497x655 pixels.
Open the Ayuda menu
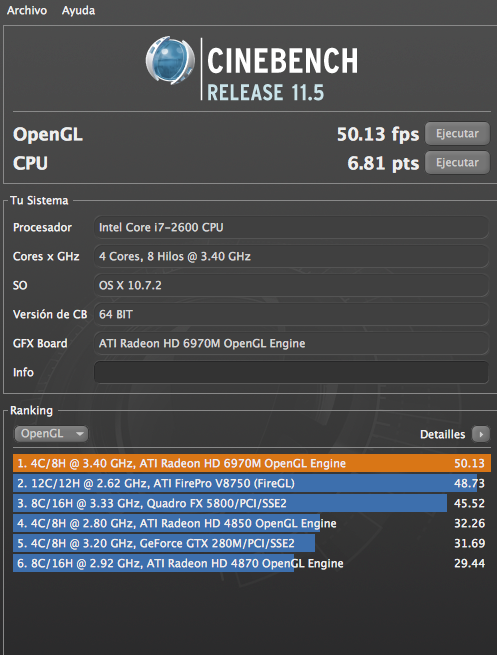(79, 10)
